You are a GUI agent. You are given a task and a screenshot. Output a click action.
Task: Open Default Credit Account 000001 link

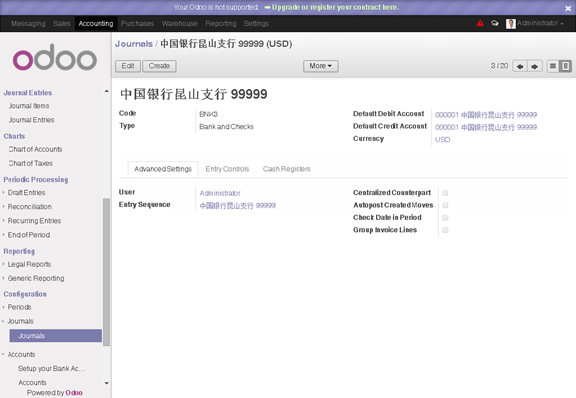click(486, 127)
